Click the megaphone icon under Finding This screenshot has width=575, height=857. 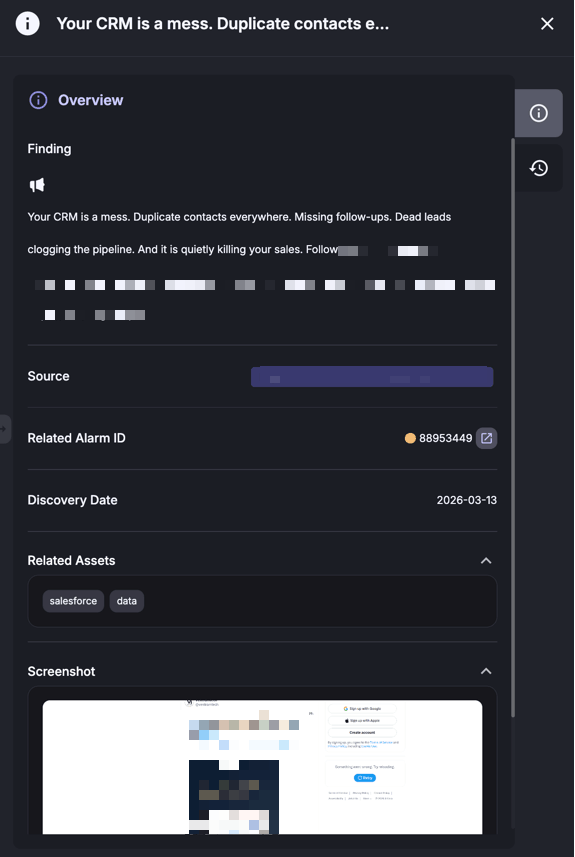(37, 185)
